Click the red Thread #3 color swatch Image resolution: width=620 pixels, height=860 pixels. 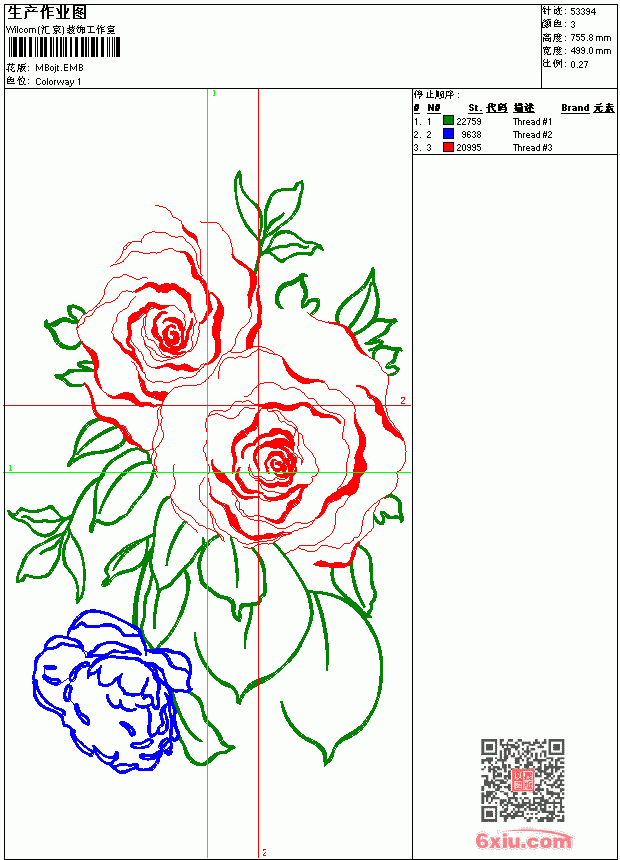pos(448,147)
